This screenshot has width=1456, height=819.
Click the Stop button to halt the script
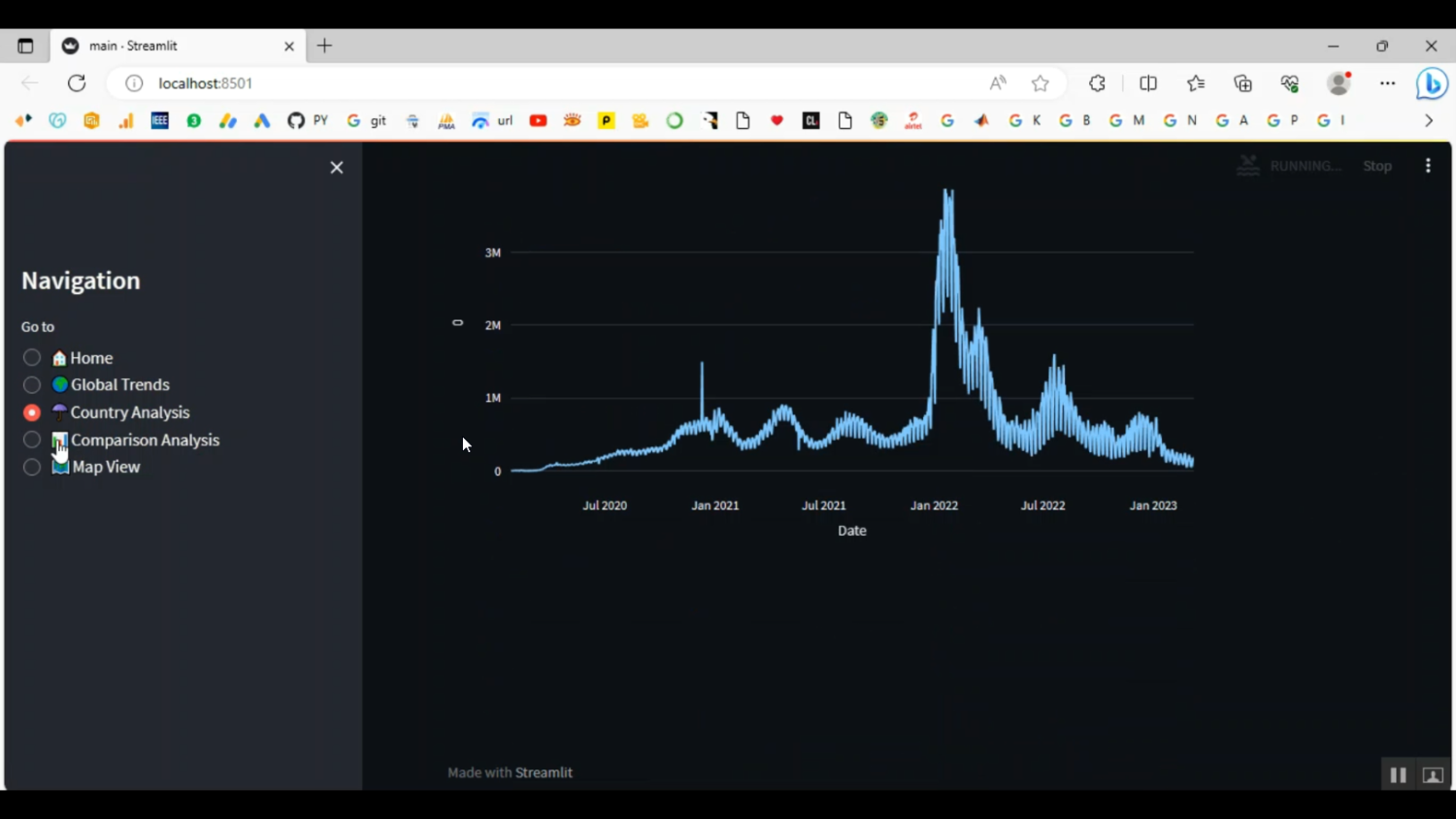tap(1376, 166)
